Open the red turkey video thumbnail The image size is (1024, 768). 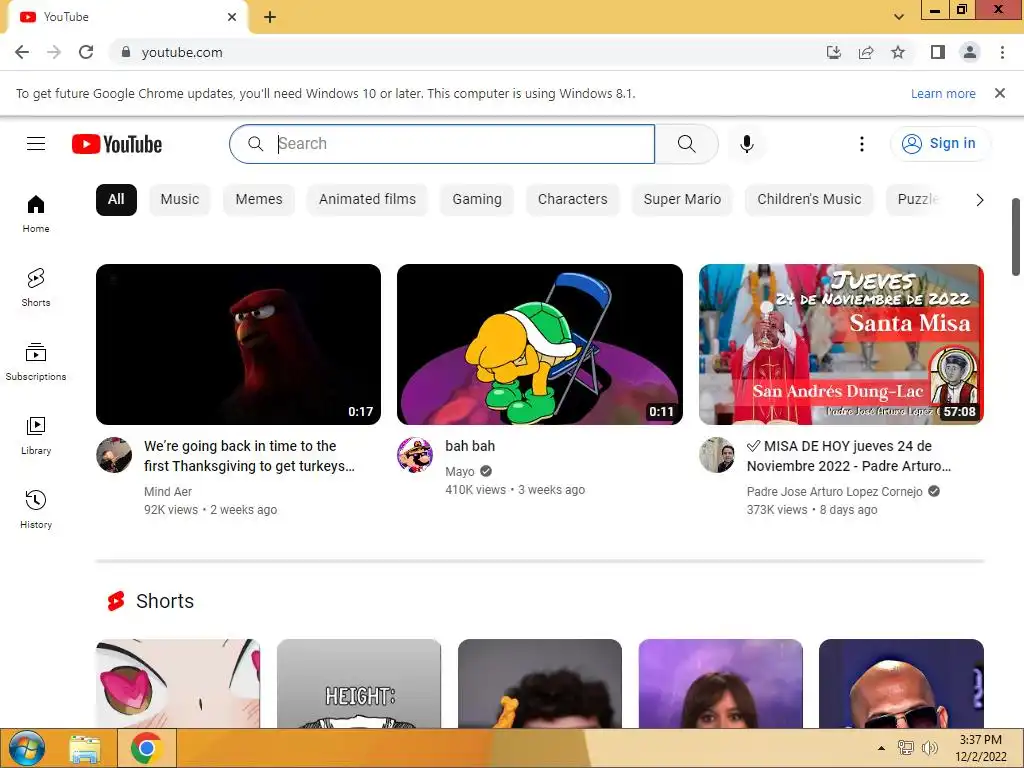click(x=238, y=344)
